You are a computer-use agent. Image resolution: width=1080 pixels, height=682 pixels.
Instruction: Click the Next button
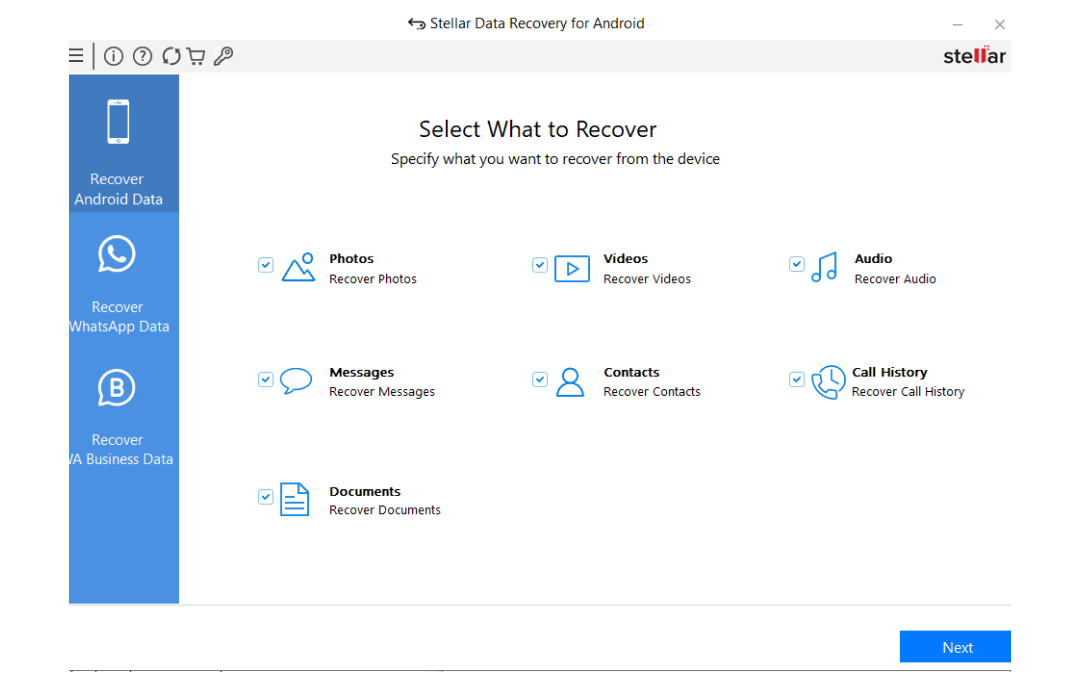pyautogui.click(x=955, y=646)
